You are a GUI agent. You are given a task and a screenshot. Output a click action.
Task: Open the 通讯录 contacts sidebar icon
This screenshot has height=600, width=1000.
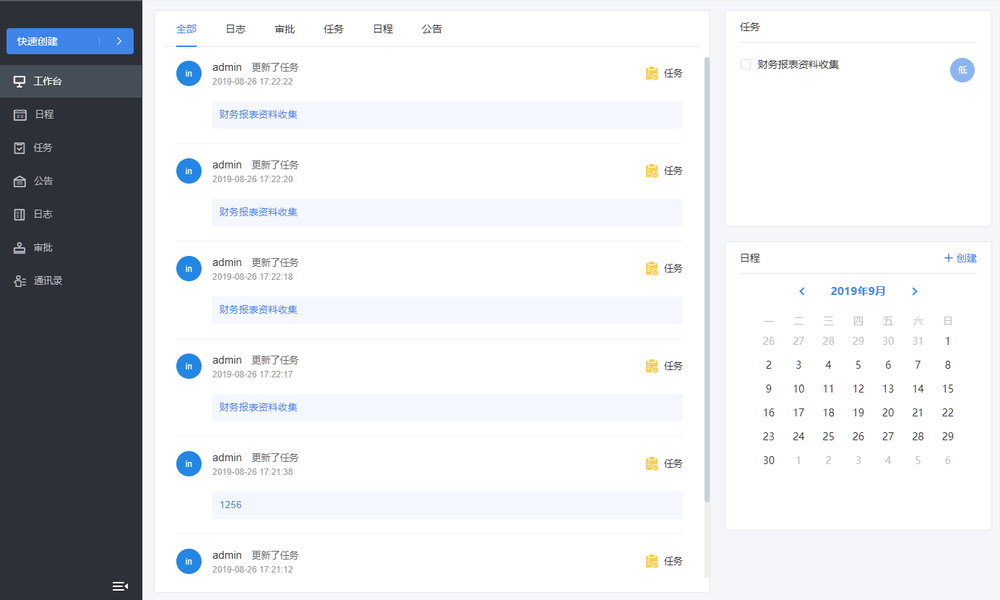tap(20, 281)
